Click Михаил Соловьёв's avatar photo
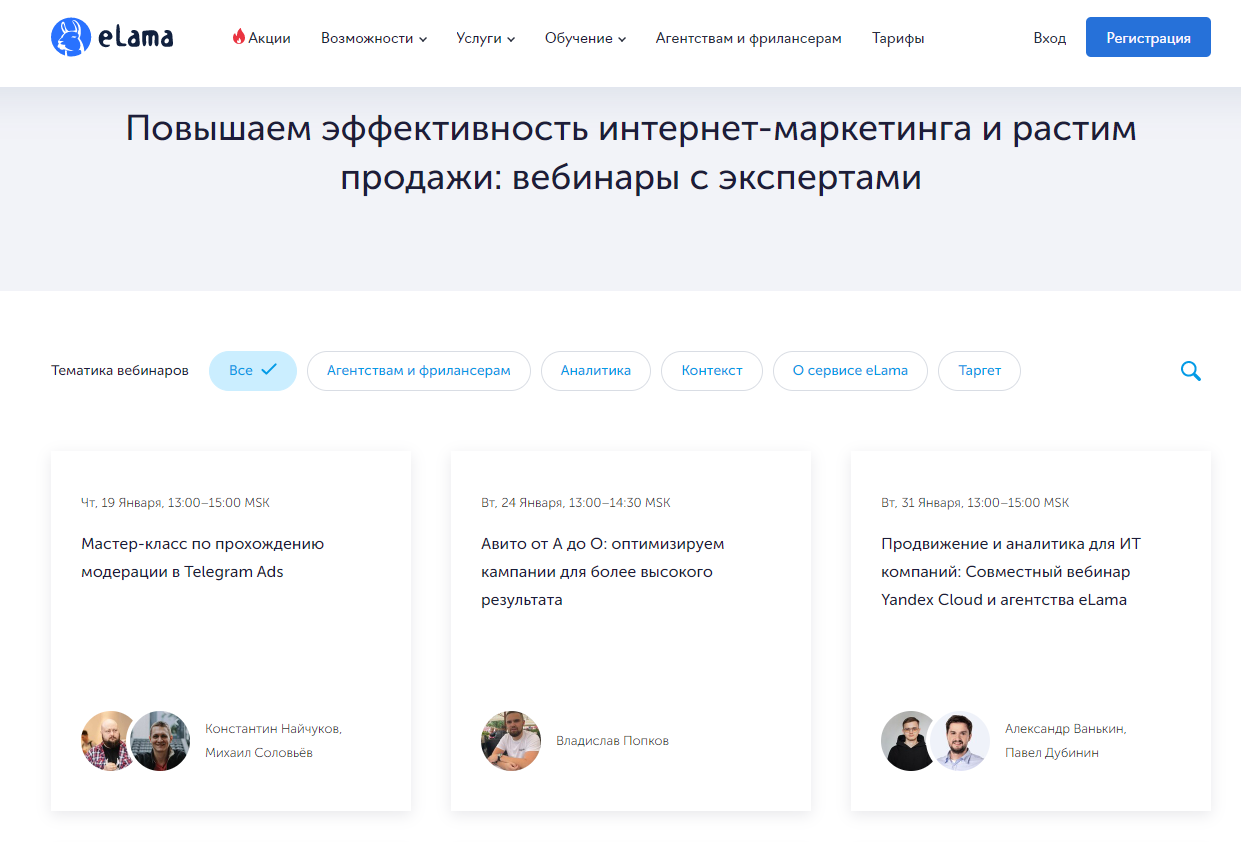This screenshot has width=1241, height=842. (160, 741)
